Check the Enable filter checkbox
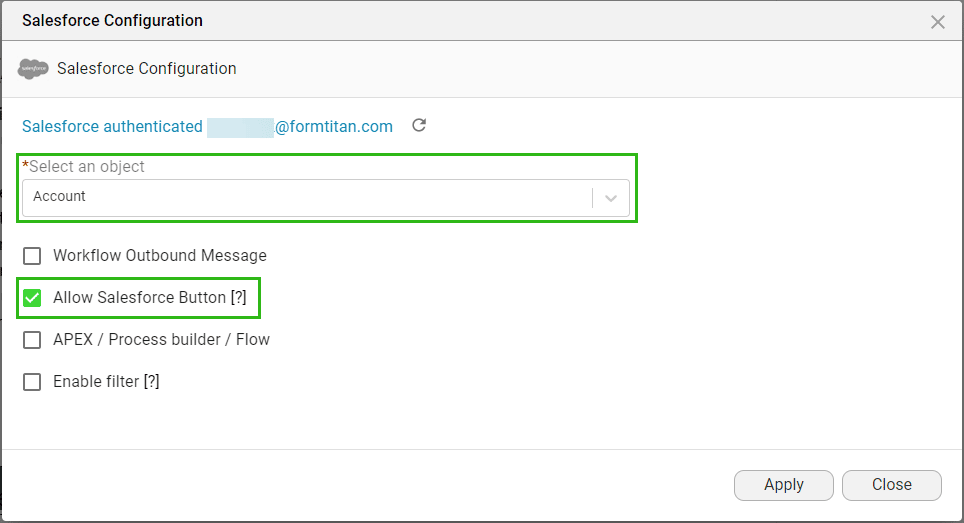 (33, 382)
